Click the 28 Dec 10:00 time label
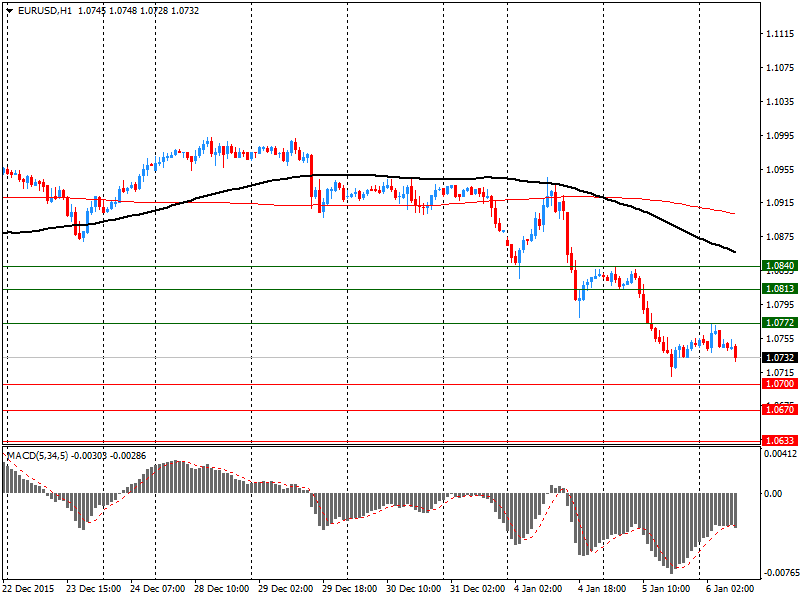 (x=221, y=589)
